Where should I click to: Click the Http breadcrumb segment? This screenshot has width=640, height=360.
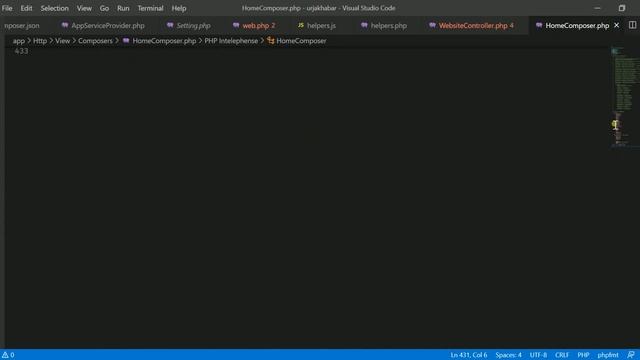[x=40, y=41]
